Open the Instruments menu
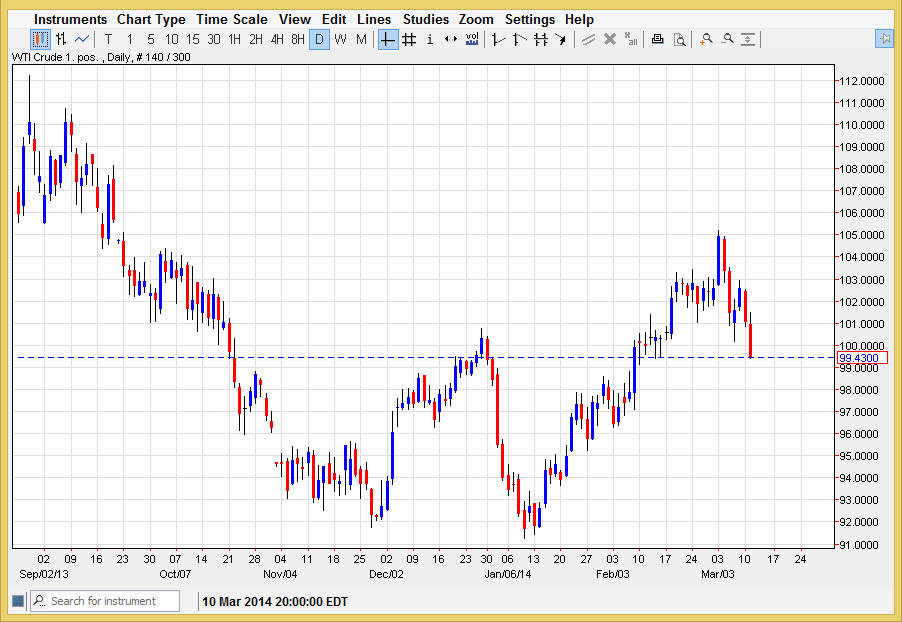Image resolution: width=902 pixels, height=622 pixels. click(x=70, y=19)
